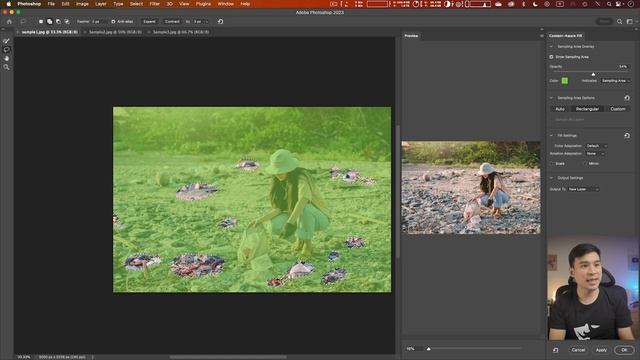Open the Layer menu
640x360 pixels.
[101, 4]
